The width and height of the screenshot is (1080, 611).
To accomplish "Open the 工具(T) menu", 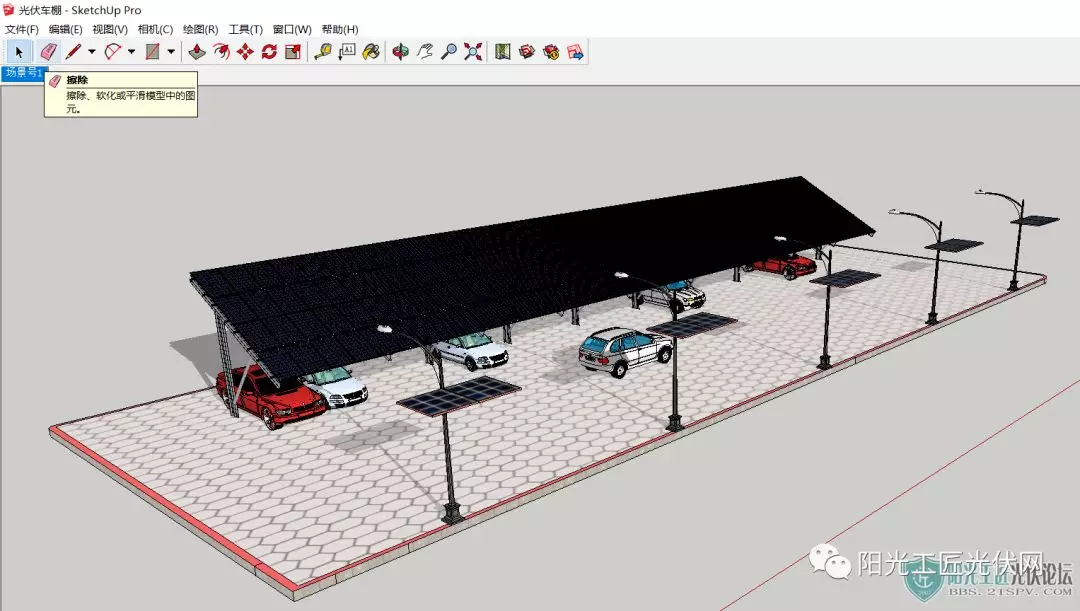I will [245, 29].
